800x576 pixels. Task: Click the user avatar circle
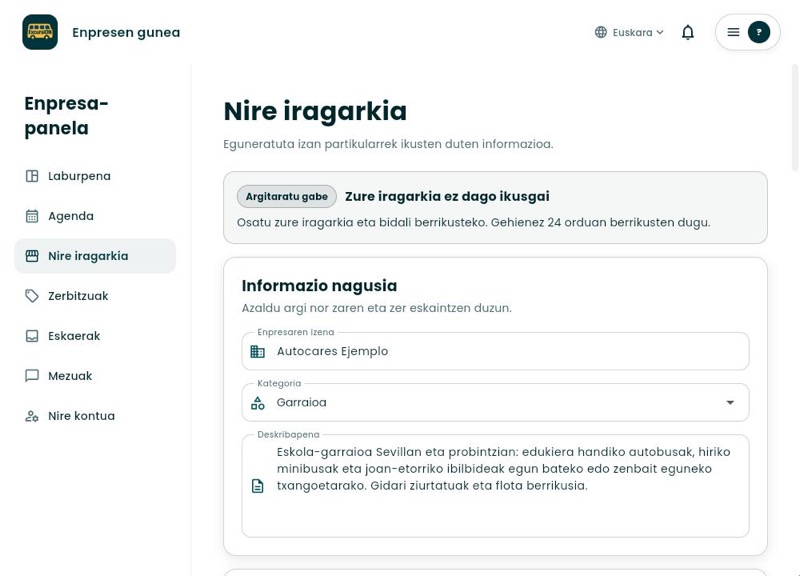point(759,32)
